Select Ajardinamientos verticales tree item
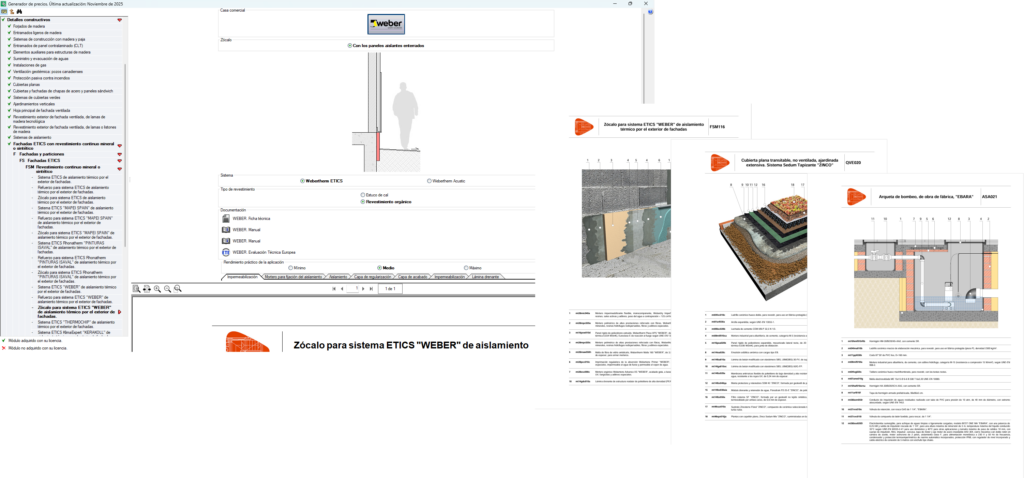Screen dimensions: 1024x478 [x=34, y=104]
